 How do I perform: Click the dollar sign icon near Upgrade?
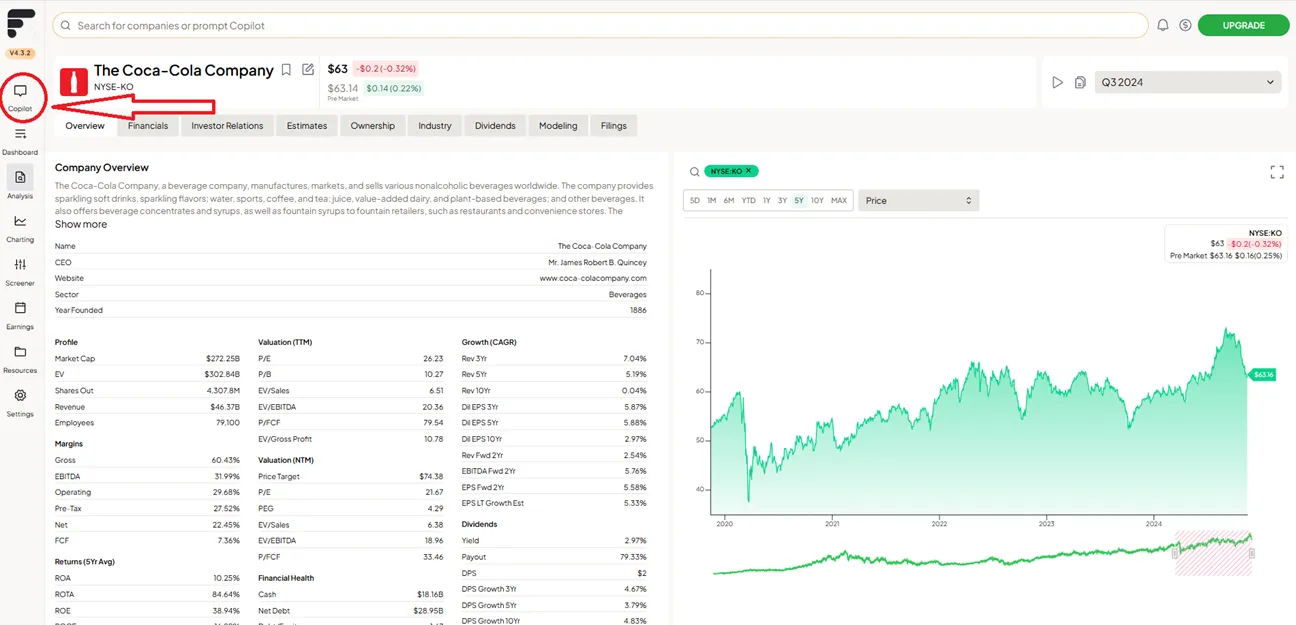click(x=1185, y=25)
